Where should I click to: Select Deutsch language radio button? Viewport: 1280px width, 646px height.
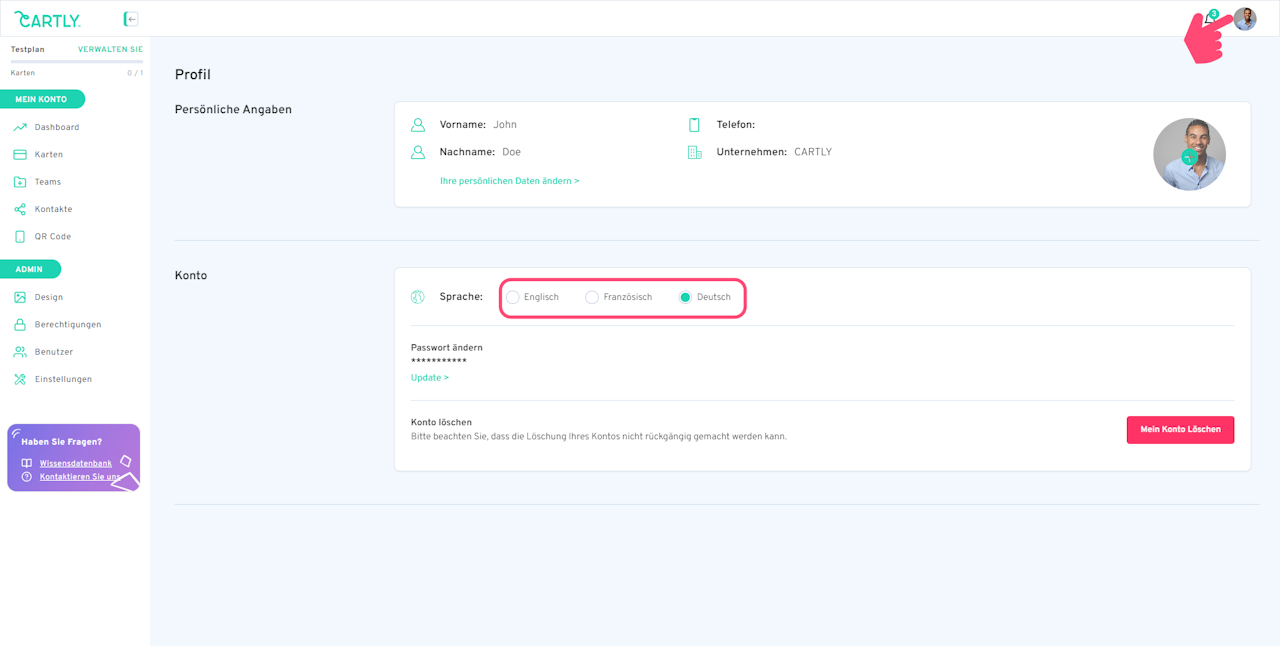[685, 297]
